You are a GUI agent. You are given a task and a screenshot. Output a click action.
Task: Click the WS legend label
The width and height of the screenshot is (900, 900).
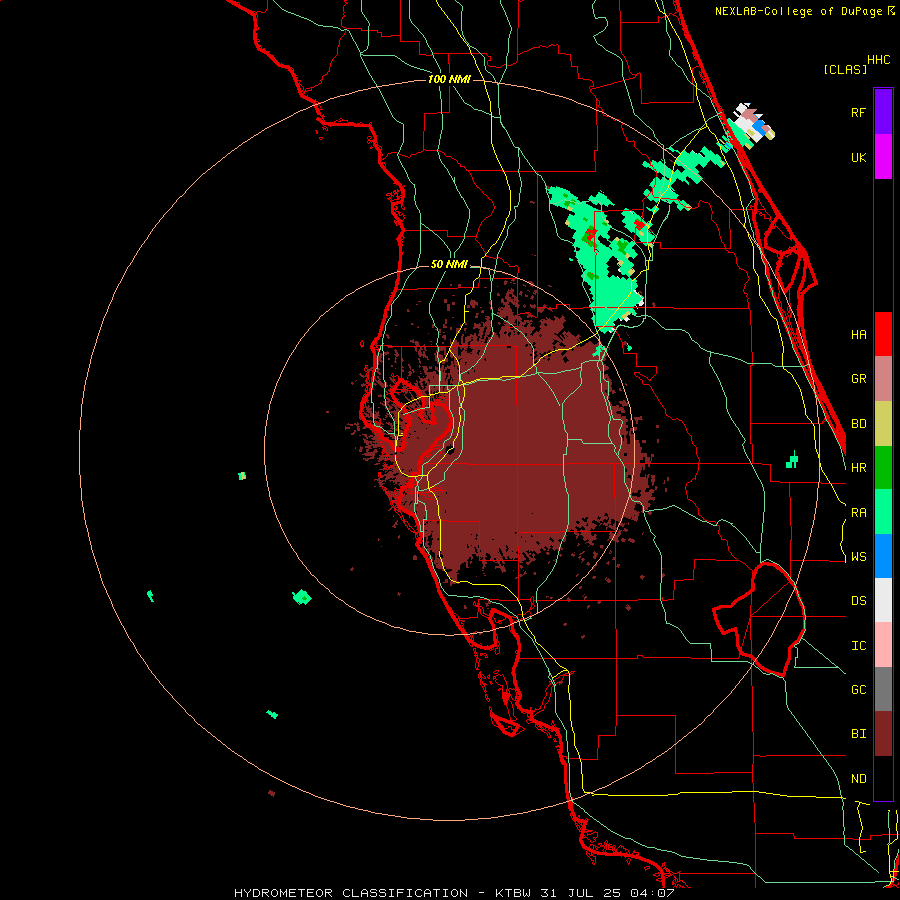coord(858,557)
